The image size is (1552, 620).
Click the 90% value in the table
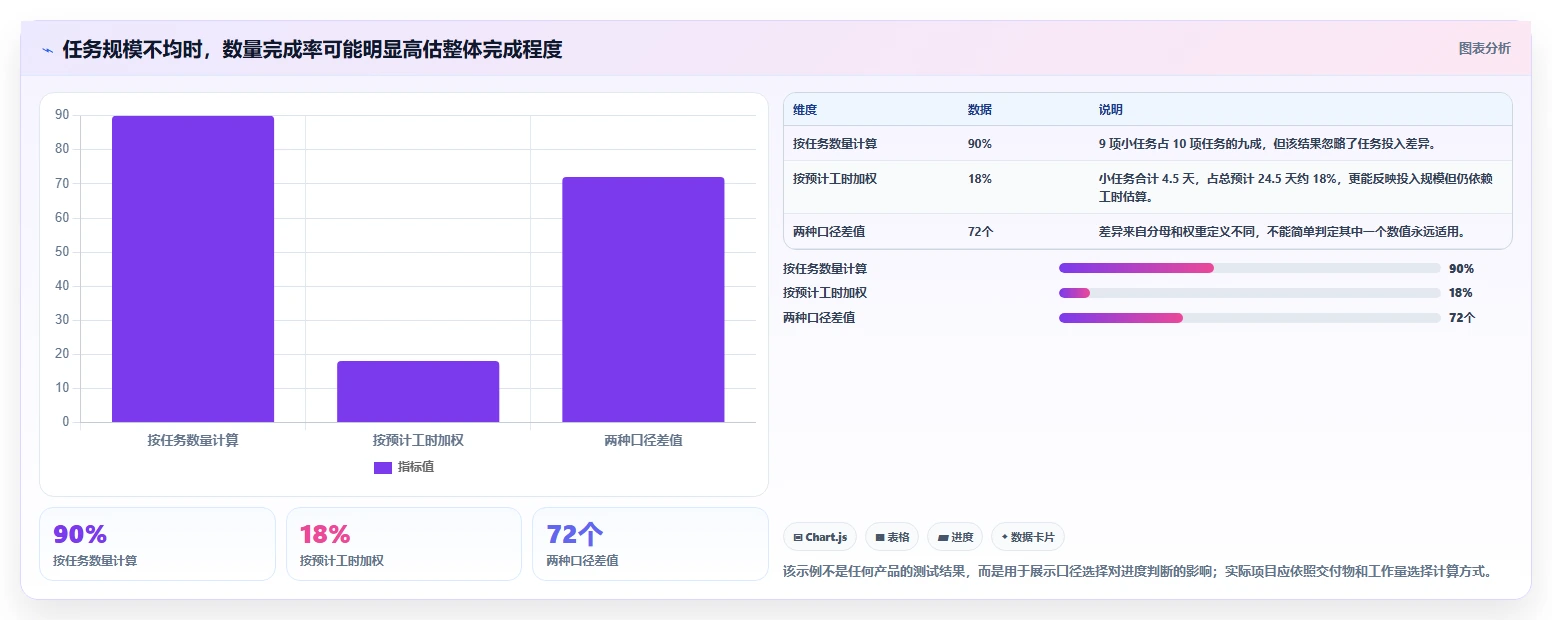pos(980,144)
